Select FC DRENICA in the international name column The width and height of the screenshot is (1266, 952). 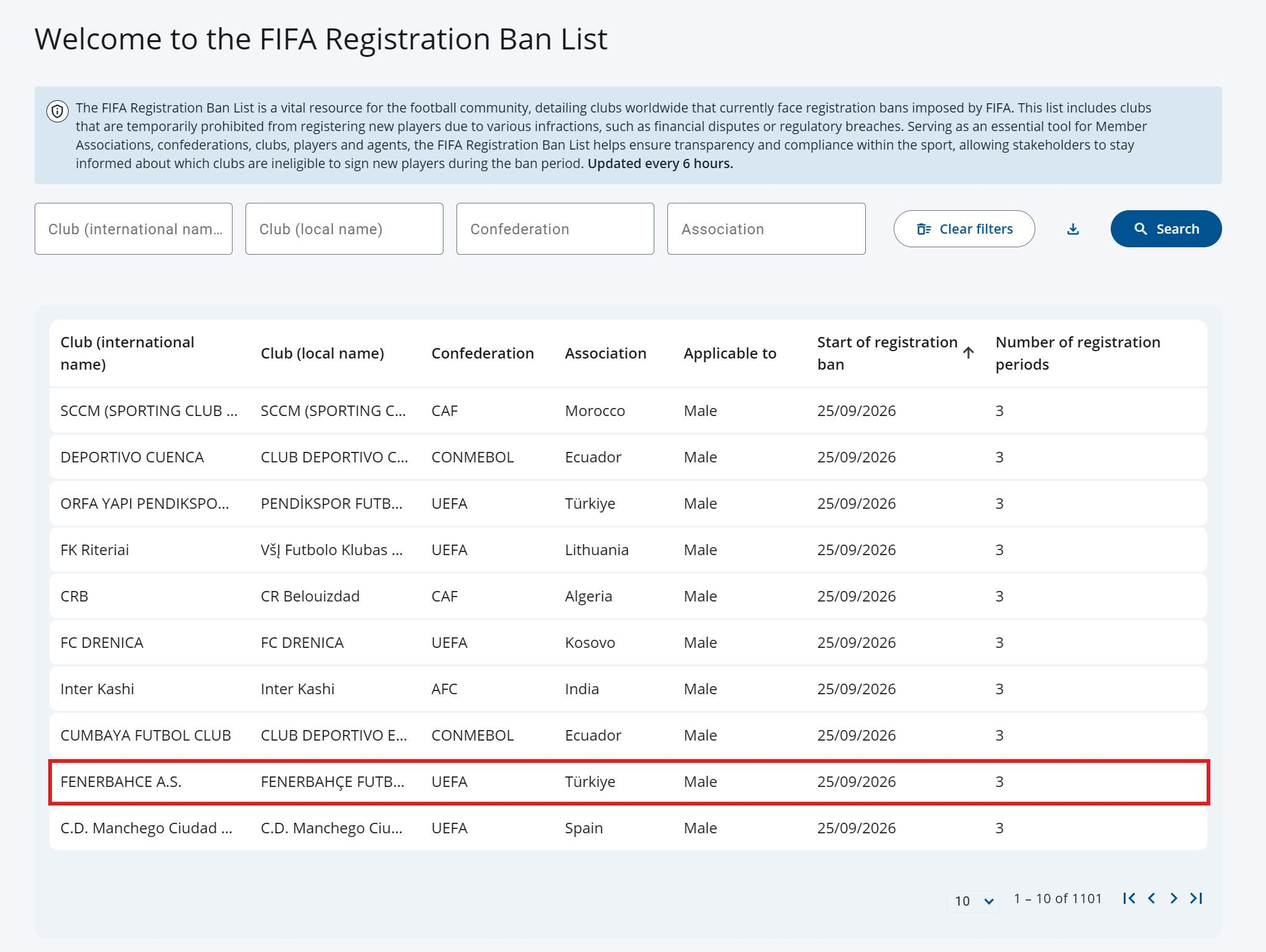[x=102, y=642]
